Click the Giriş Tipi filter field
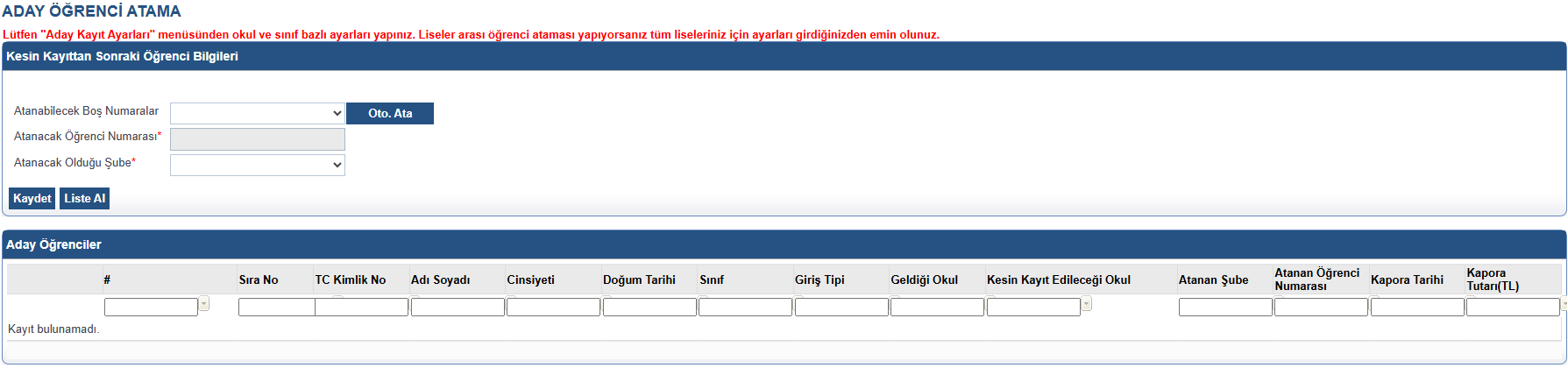This screenshot has height=368, width=1568. [x=841, y=308]
